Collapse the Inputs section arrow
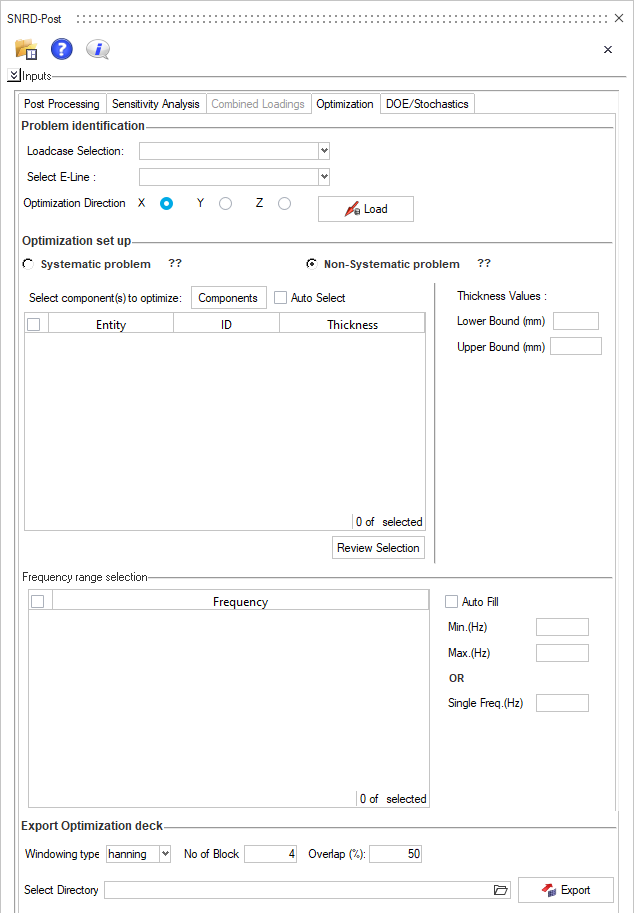634x913 pixels. [13, 75]
